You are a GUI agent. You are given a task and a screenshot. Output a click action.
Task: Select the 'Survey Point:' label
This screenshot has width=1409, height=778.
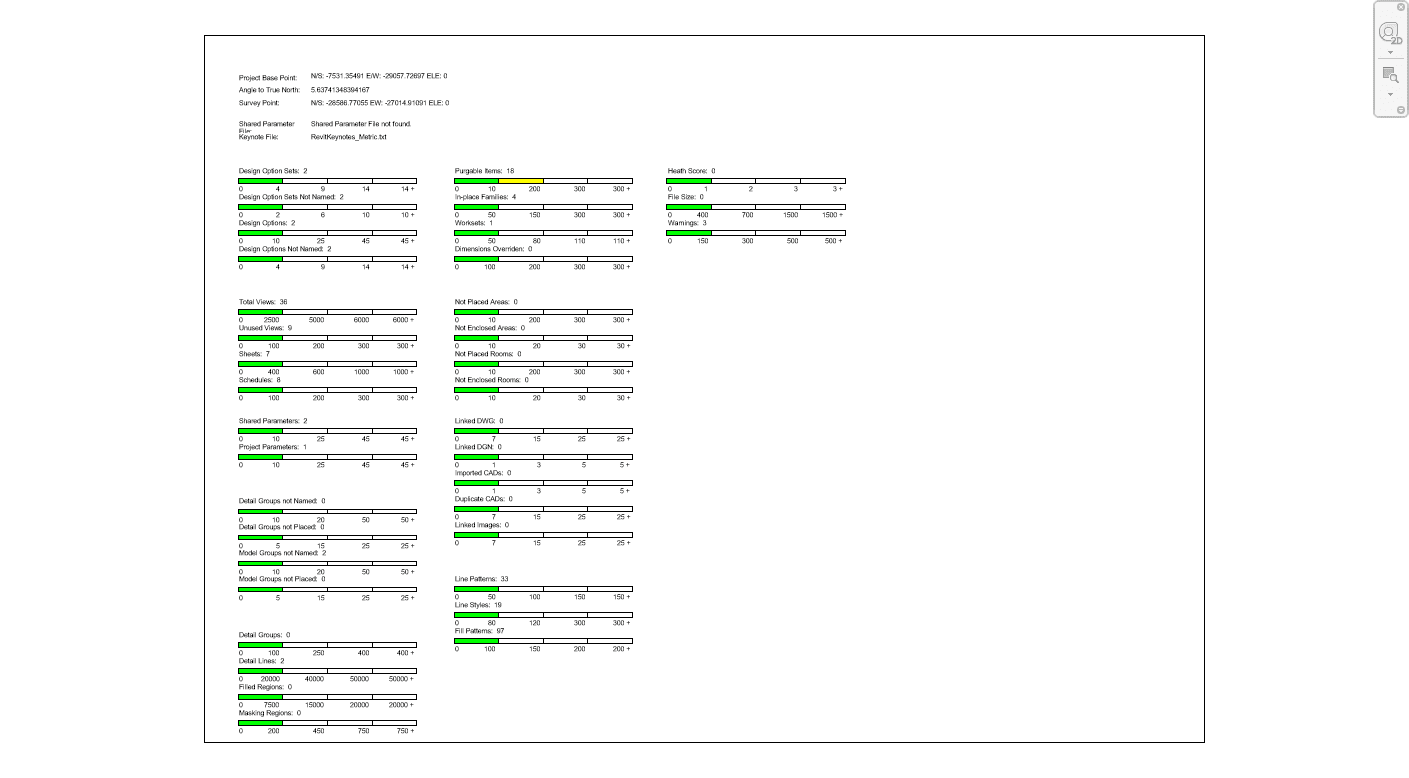click(259, 103)
